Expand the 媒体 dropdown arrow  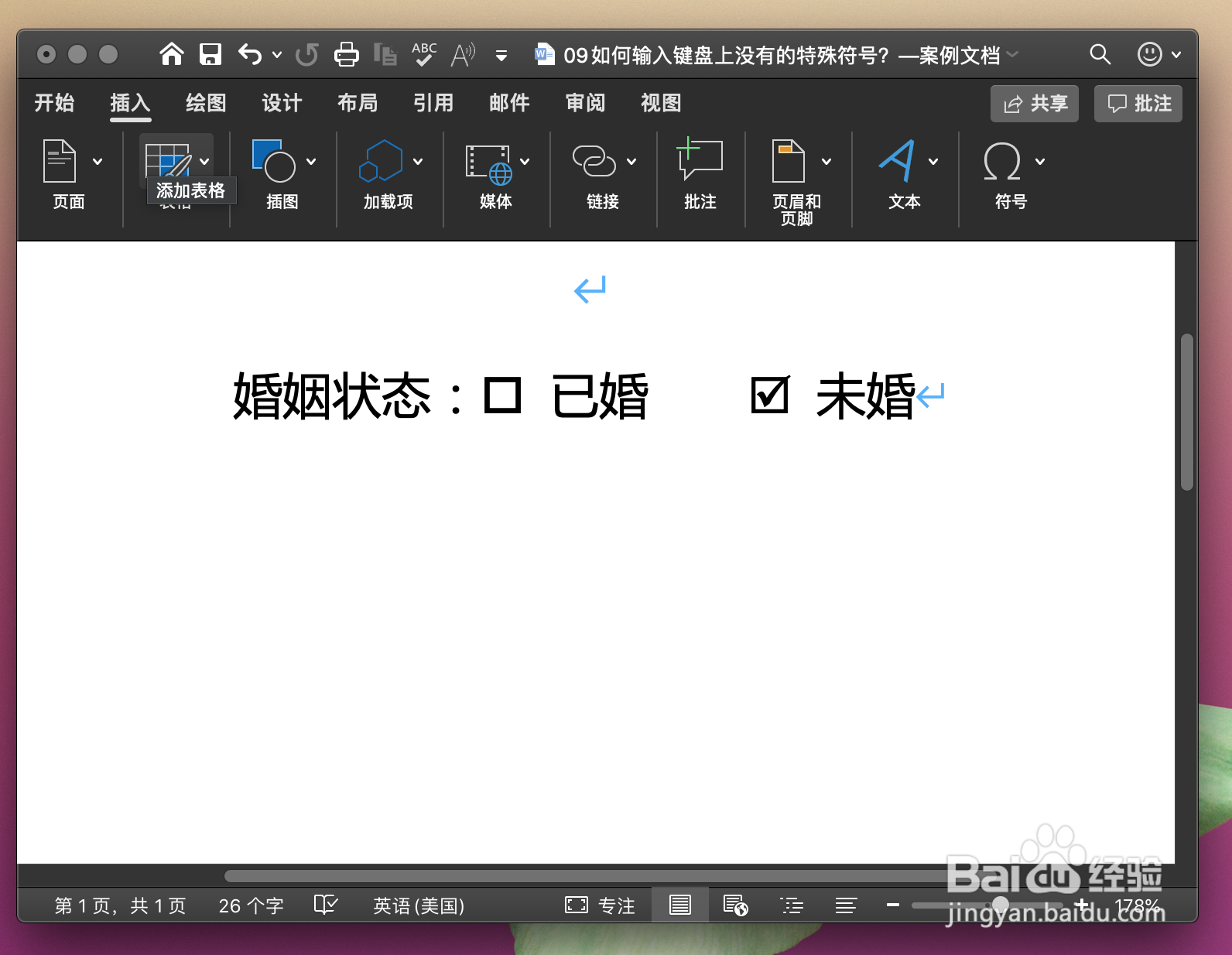tap(525, 161)
